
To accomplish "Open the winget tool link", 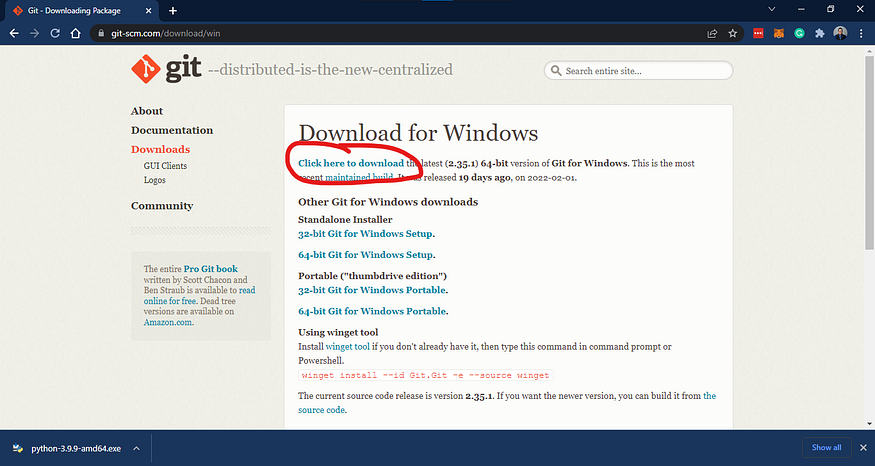I will [348, 347].
